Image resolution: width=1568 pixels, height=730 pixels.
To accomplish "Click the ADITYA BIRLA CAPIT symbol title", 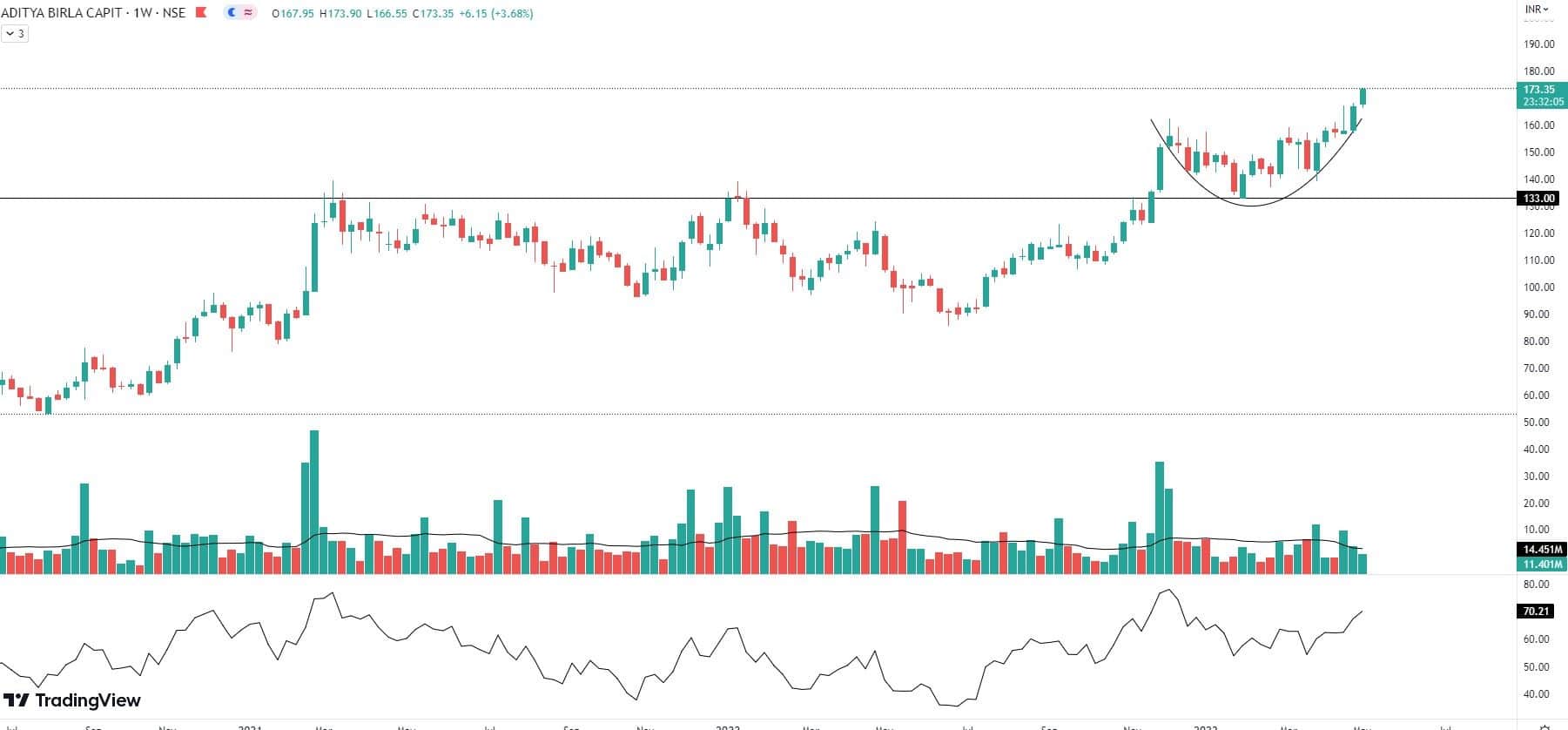I will (x=61, y=13).
